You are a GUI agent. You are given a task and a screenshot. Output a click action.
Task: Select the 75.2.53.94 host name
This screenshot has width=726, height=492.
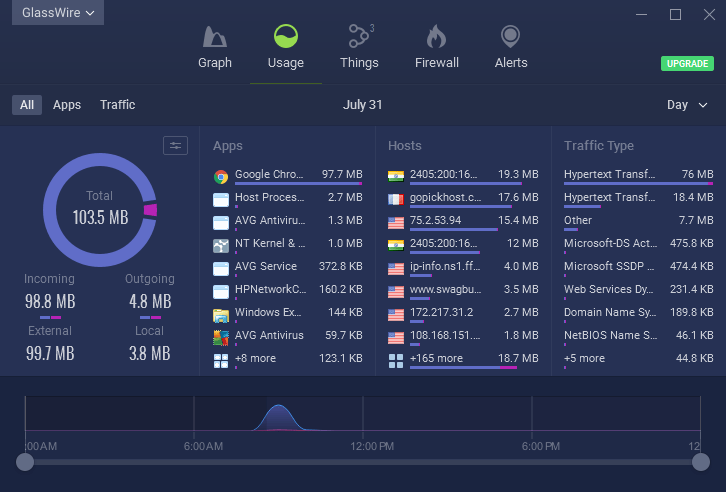[436, 220]
